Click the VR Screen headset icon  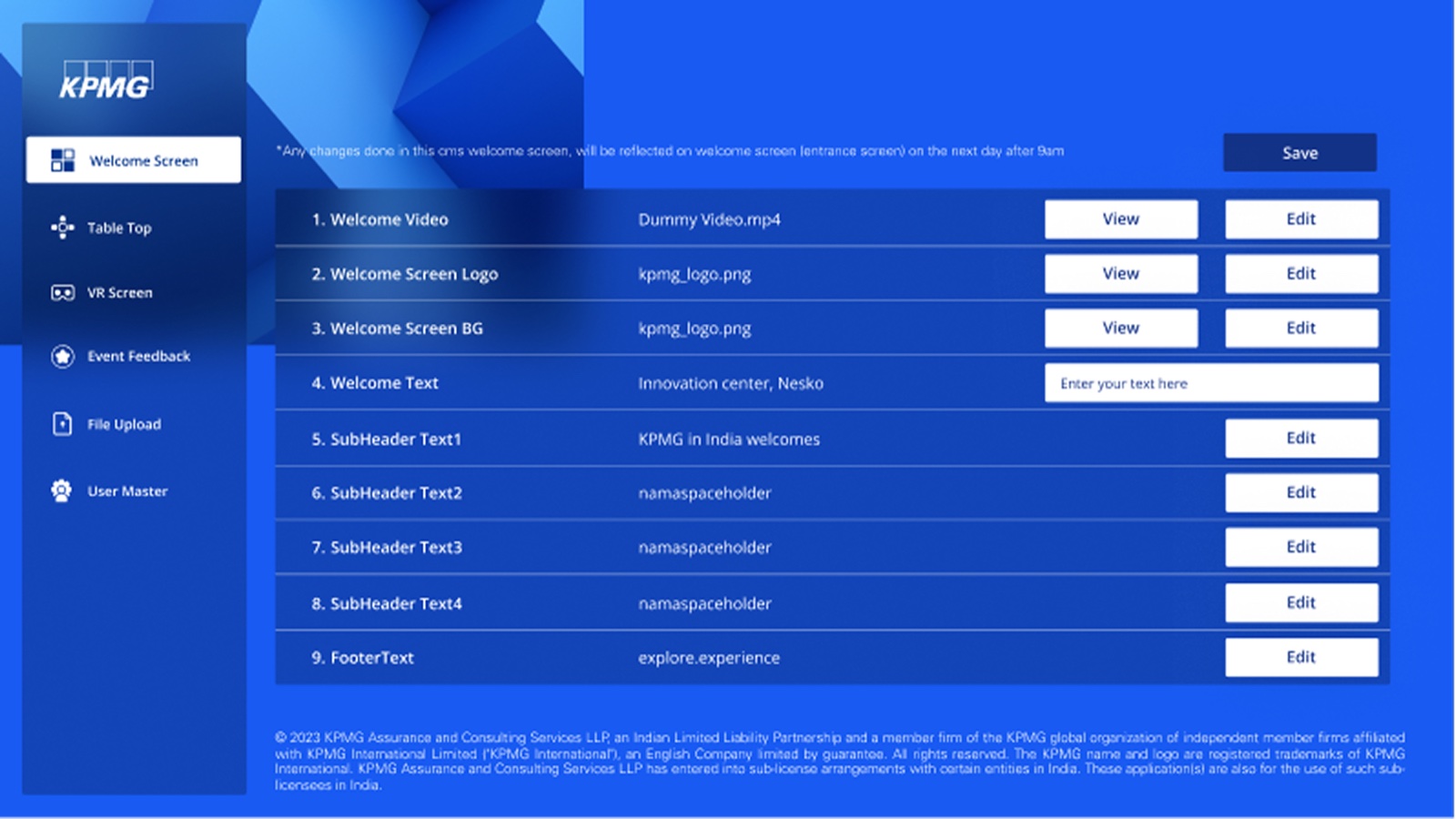(62, 293)
